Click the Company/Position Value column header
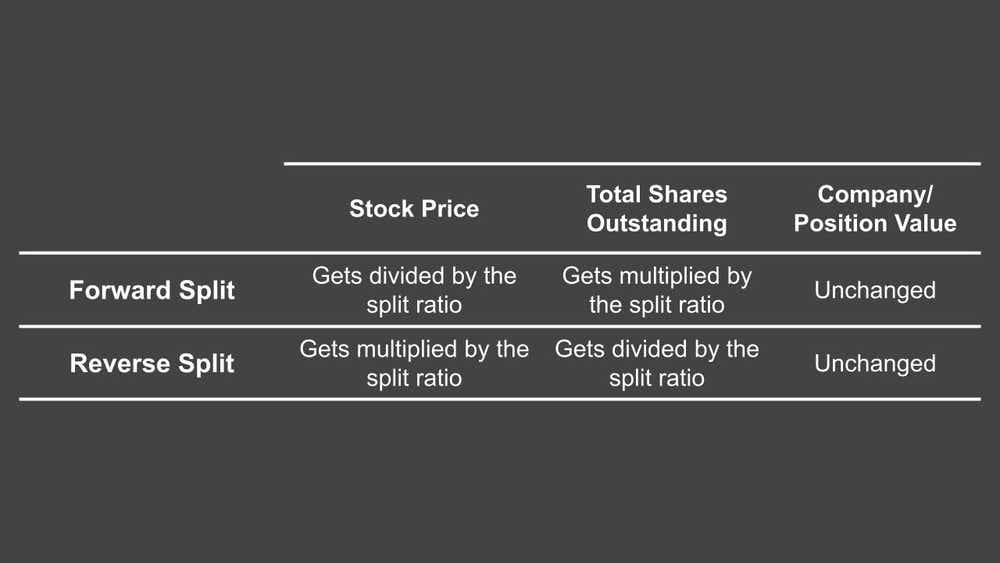 (875, 209)
